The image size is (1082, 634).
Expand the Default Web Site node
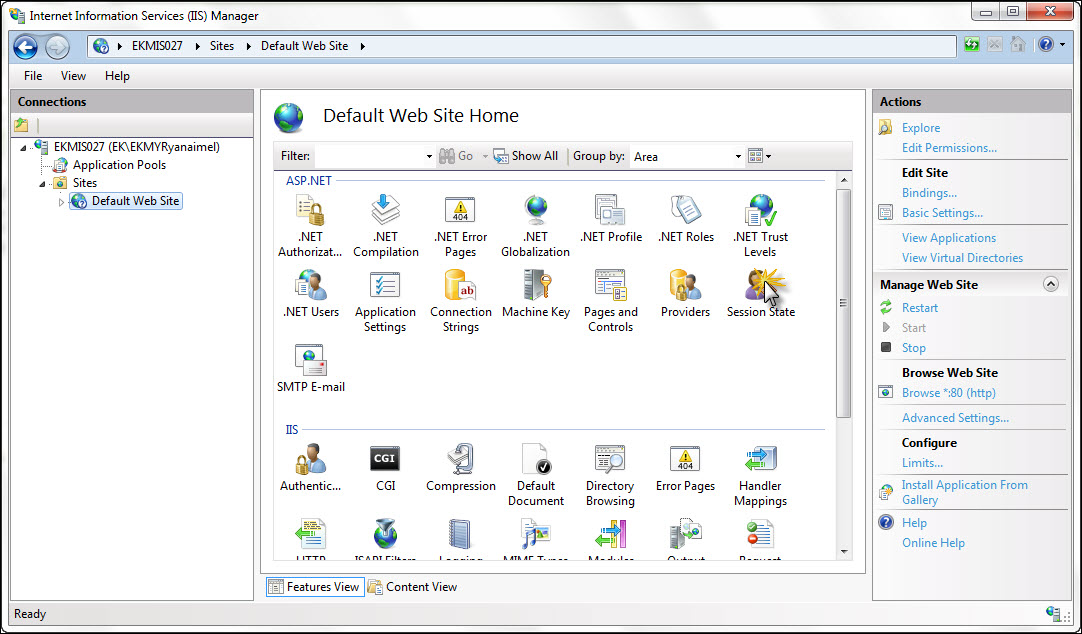coord(61,201)
